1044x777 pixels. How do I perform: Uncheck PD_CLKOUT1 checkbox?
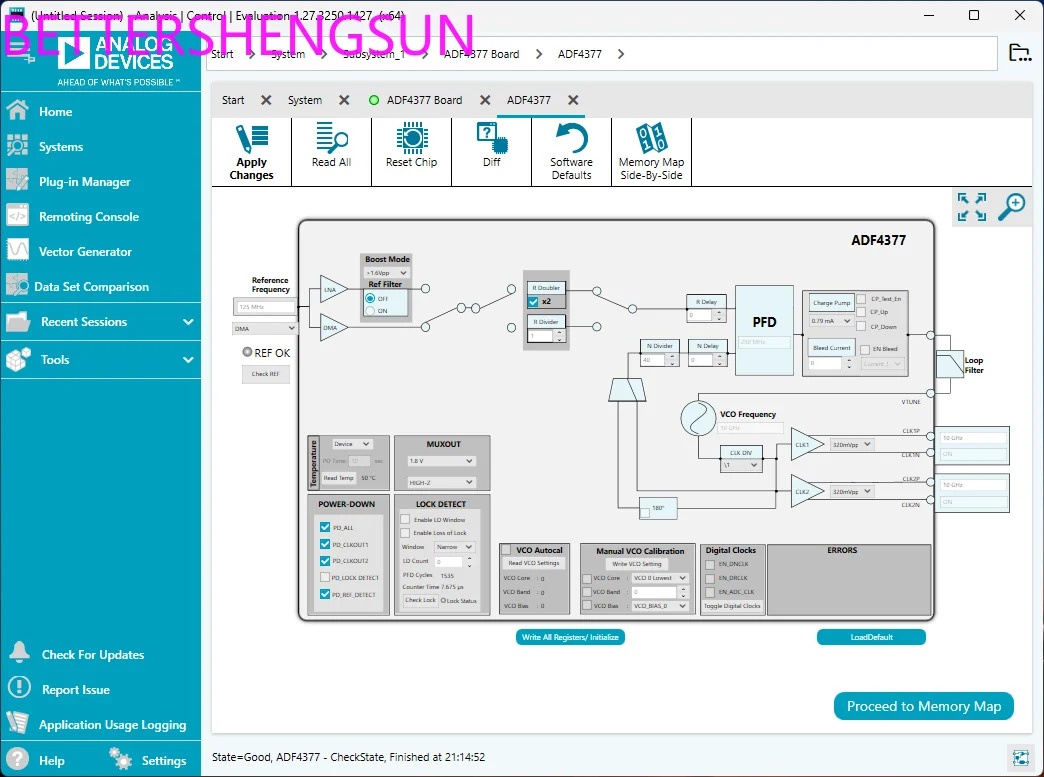click(x=325, y=544)
